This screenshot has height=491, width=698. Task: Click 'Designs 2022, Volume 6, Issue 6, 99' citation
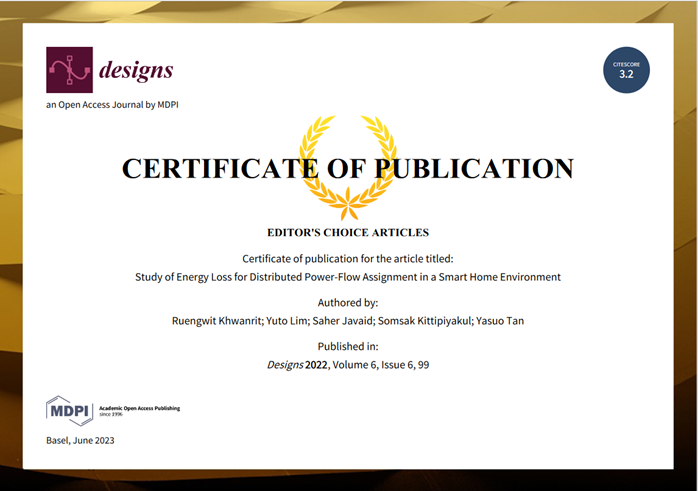pyautogui.click(x=348, y=365)
